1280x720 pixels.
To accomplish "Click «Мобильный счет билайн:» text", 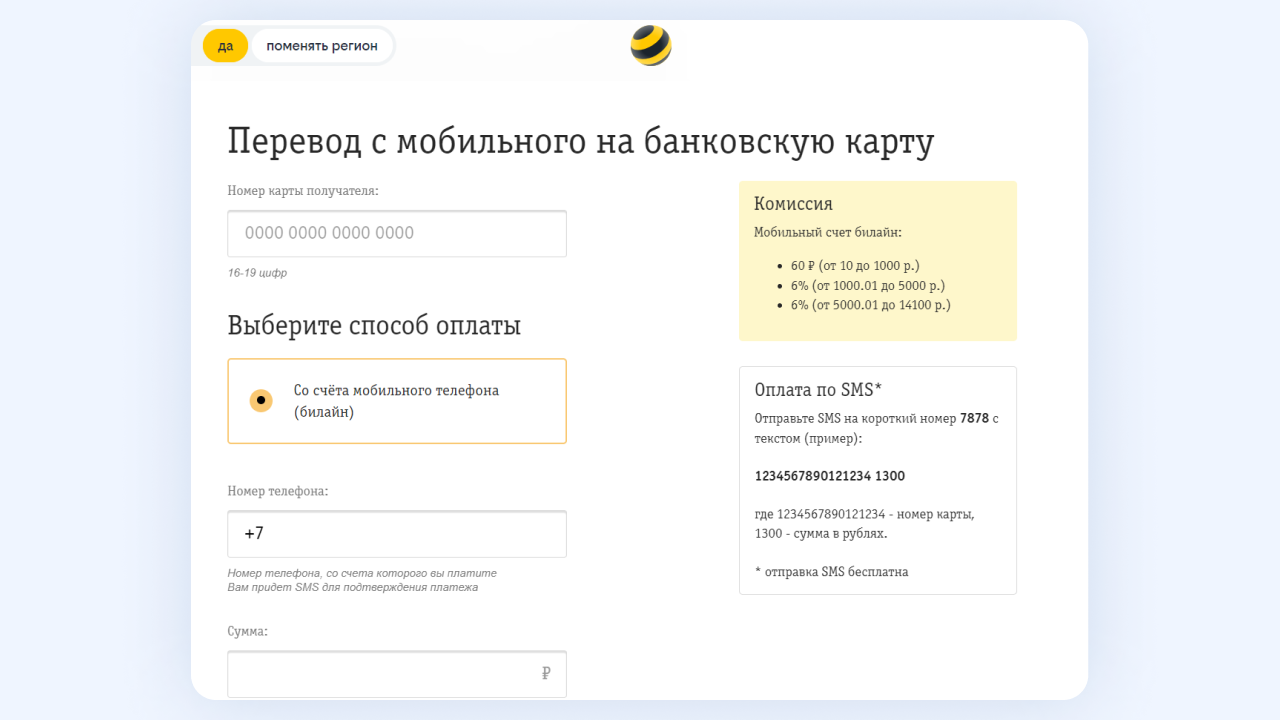I will [828, 232].
